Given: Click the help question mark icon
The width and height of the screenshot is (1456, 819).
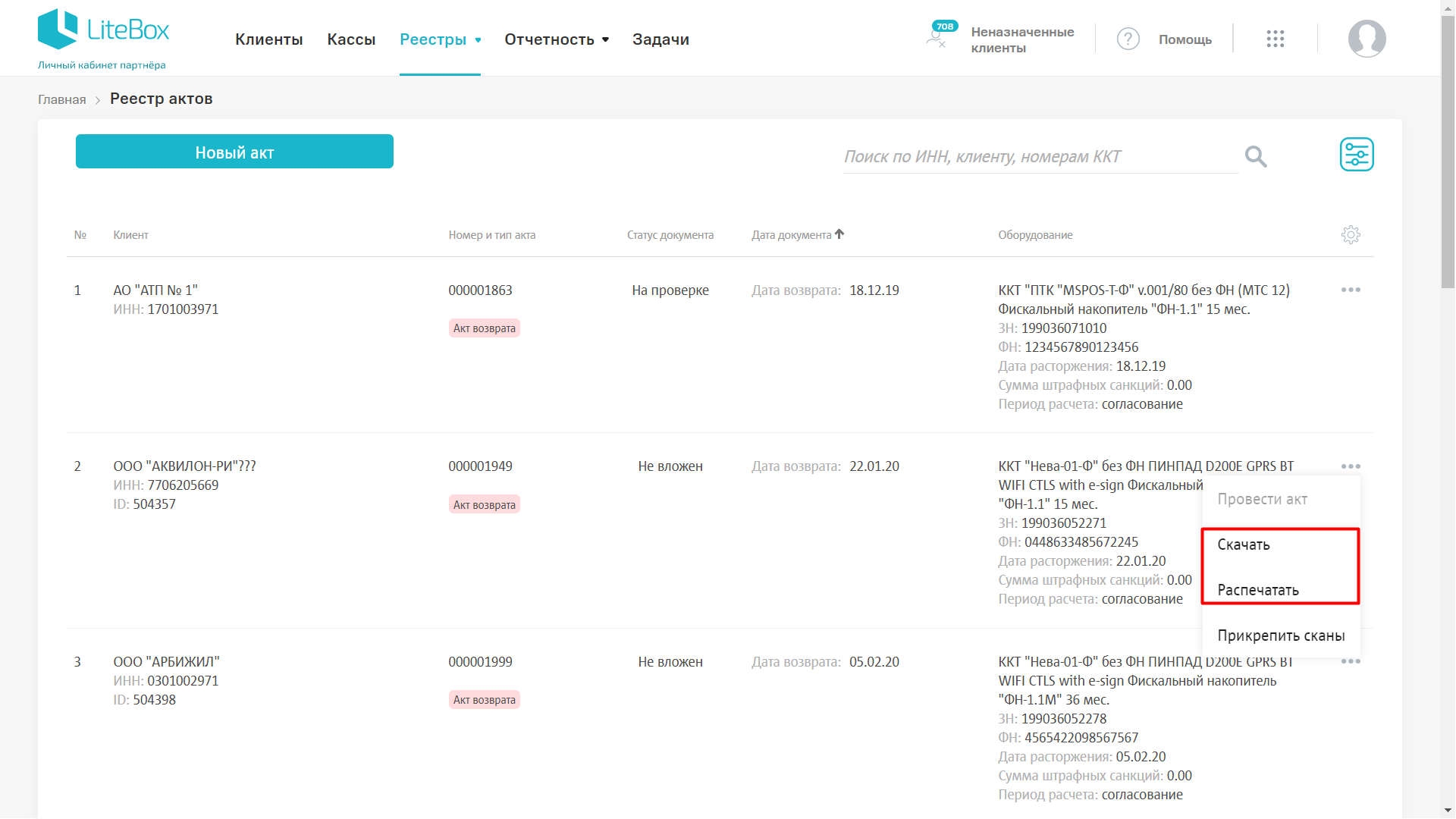Looking at the screenshot, I should click(x=1128, y=39).
